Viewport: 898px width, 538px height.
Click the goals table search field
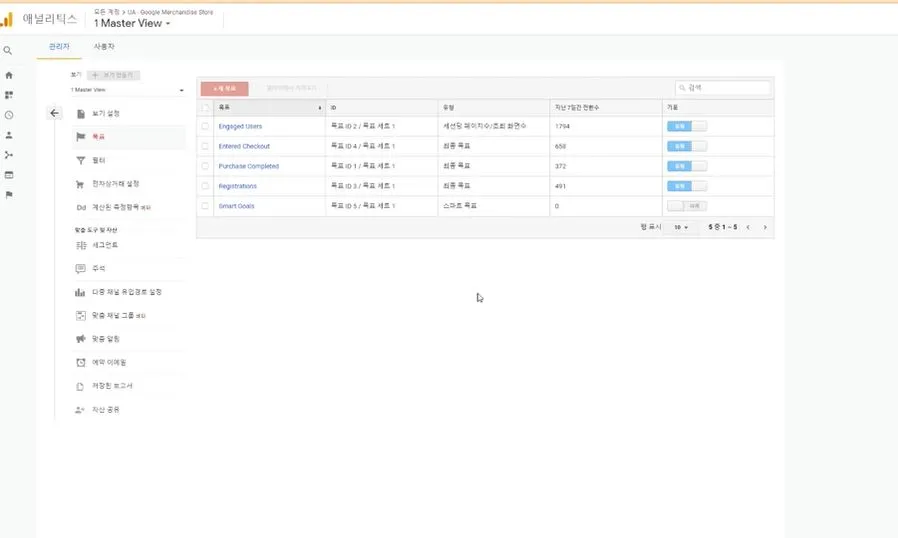[x=723, y=88]
